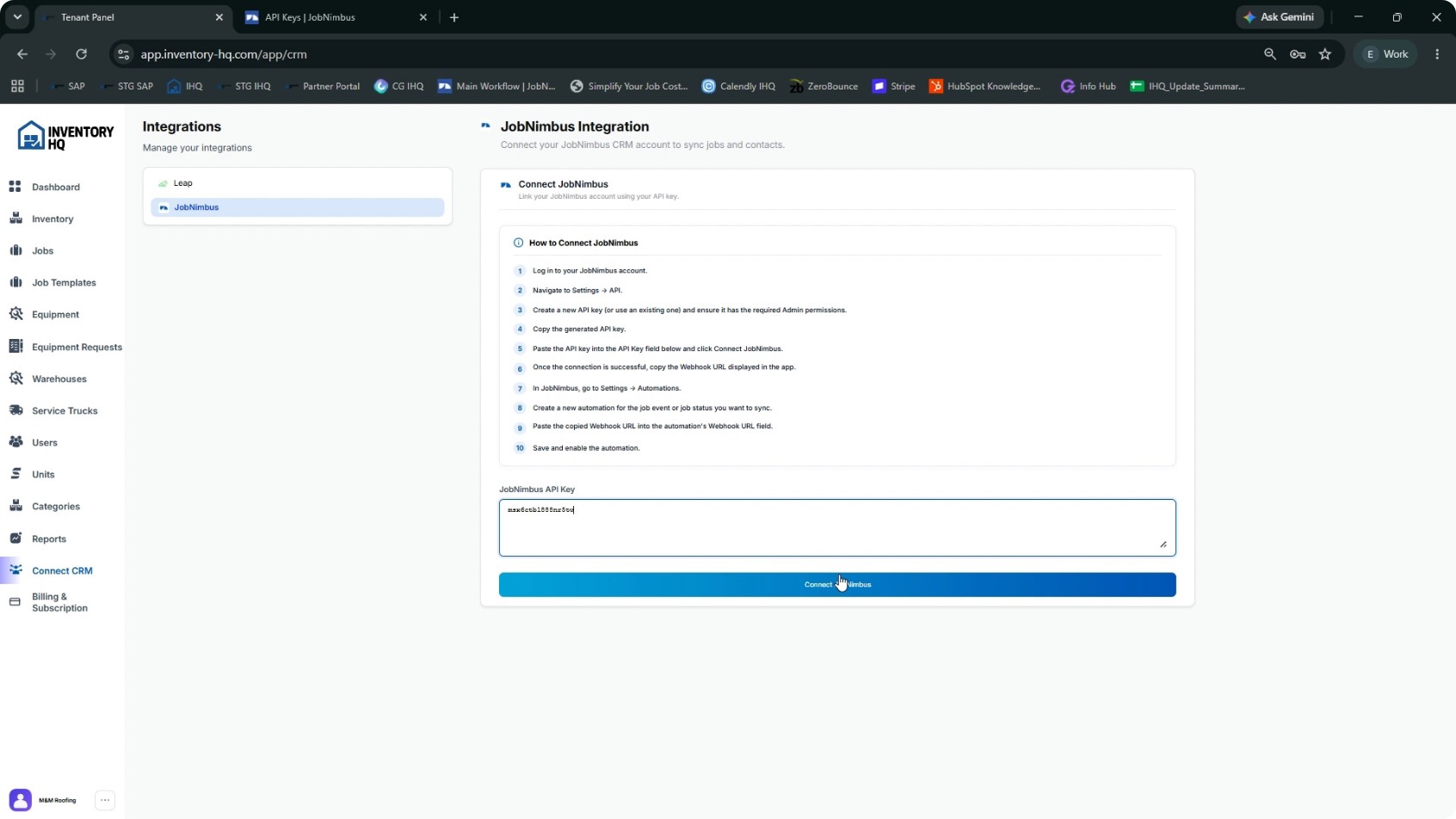Screen dimensions: 1456x819
Task: Select Job Templates in the sidebar
Action: point(64,282)
